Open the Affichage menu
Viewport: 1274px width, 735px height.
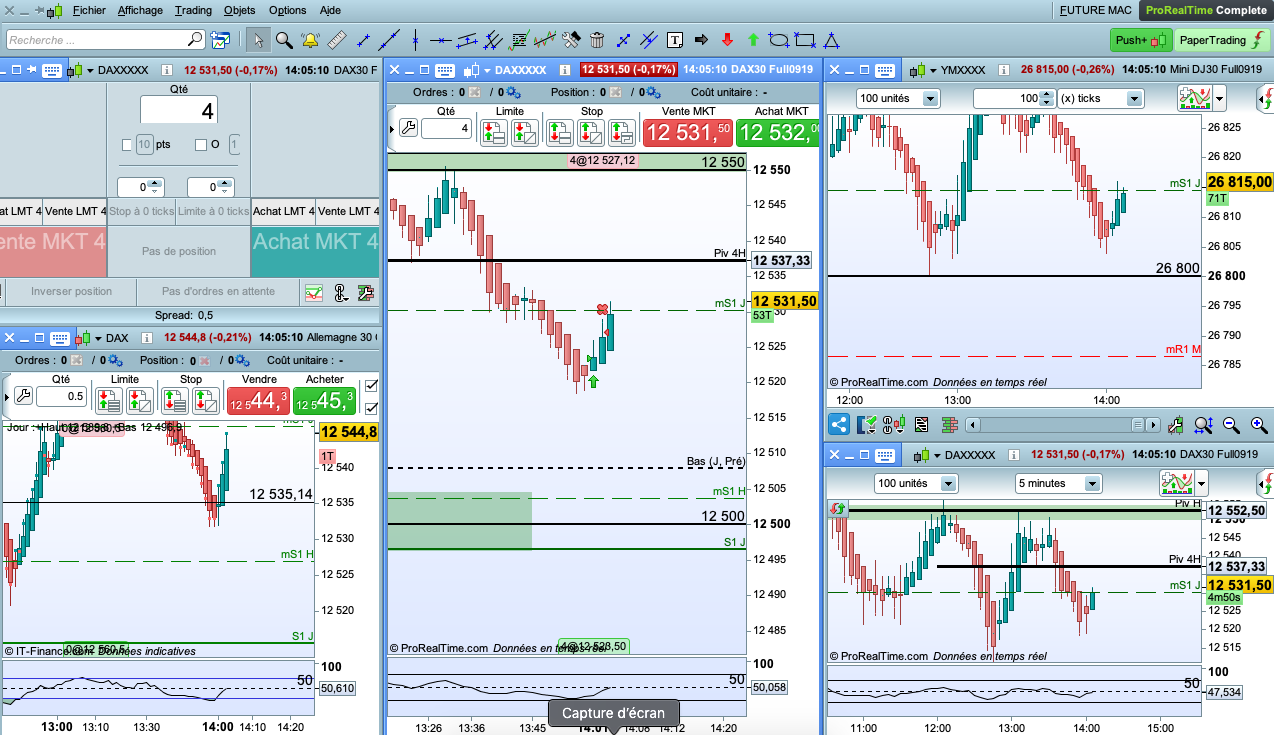pos(140,10)
